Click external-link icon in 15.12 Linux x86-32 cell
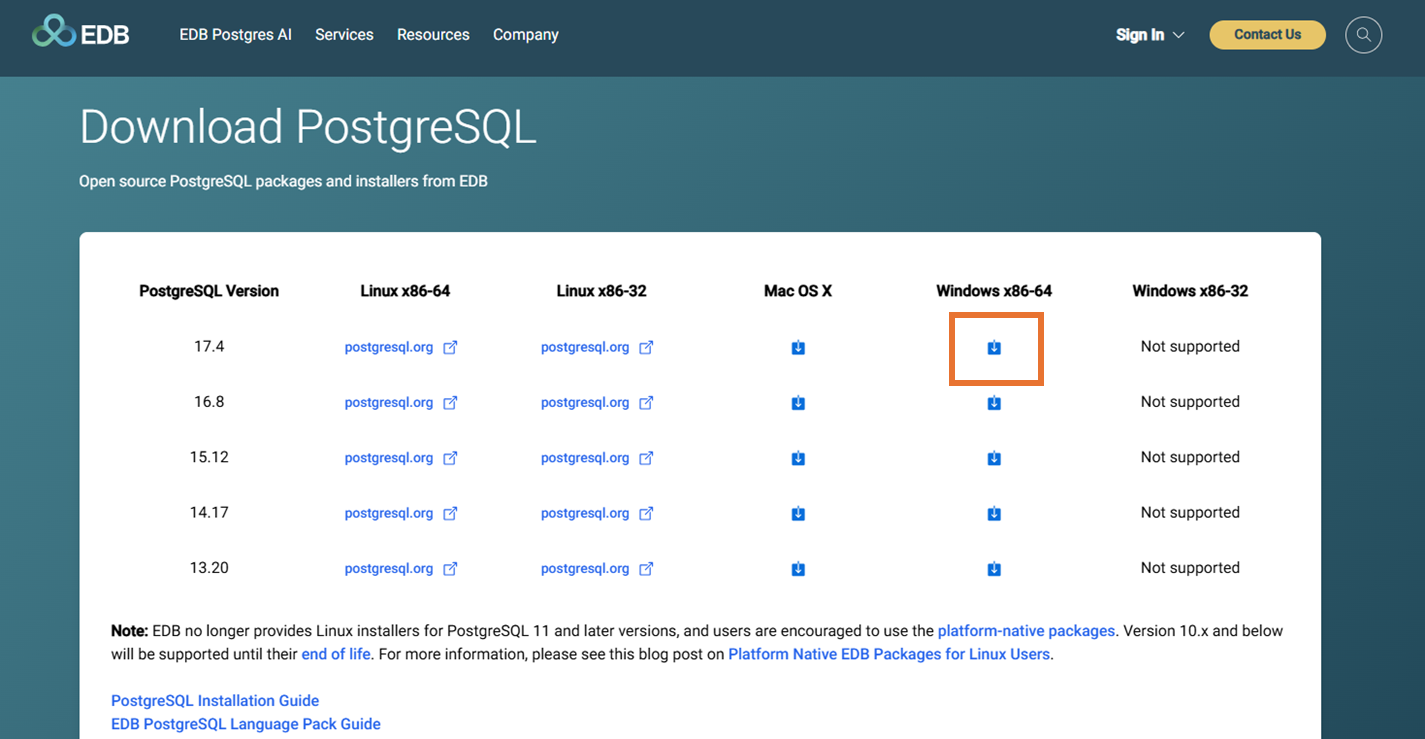 point(646,457)
